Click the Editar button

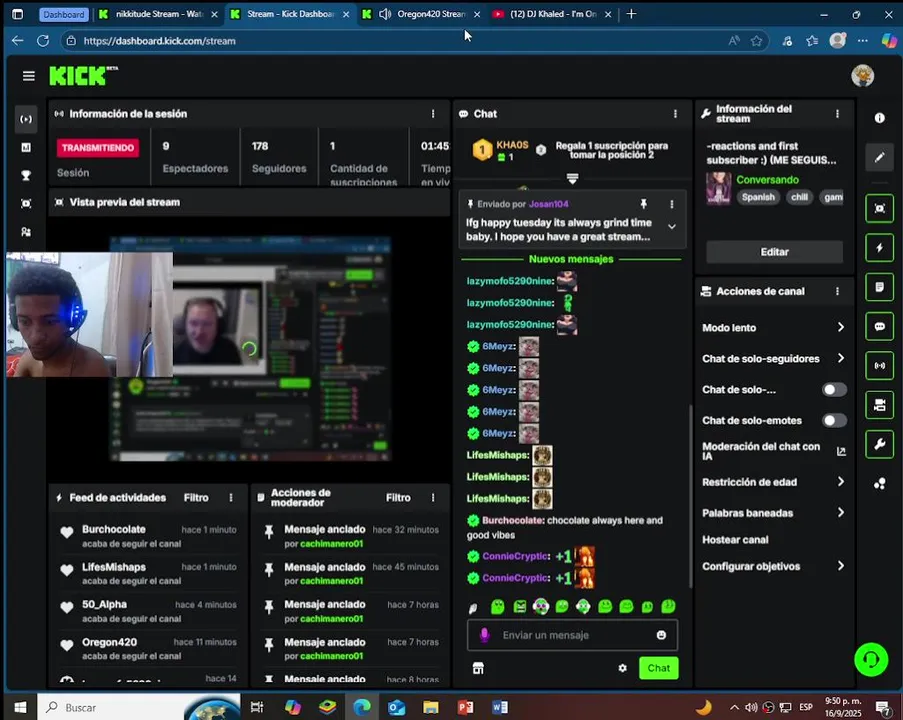coord(774,252)
